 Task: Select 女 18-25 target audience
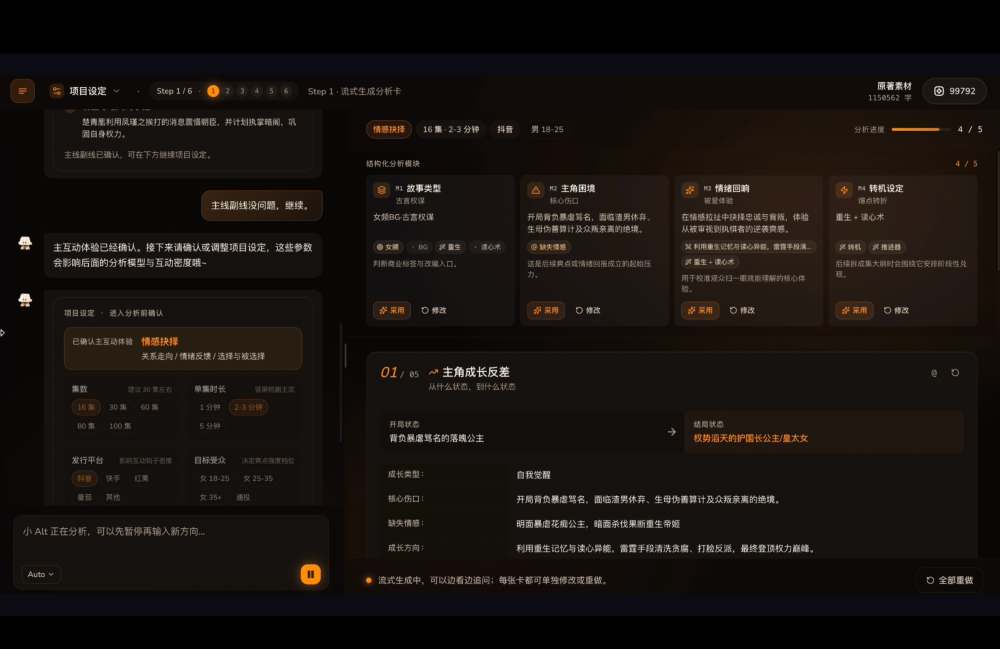click(214, 479)
